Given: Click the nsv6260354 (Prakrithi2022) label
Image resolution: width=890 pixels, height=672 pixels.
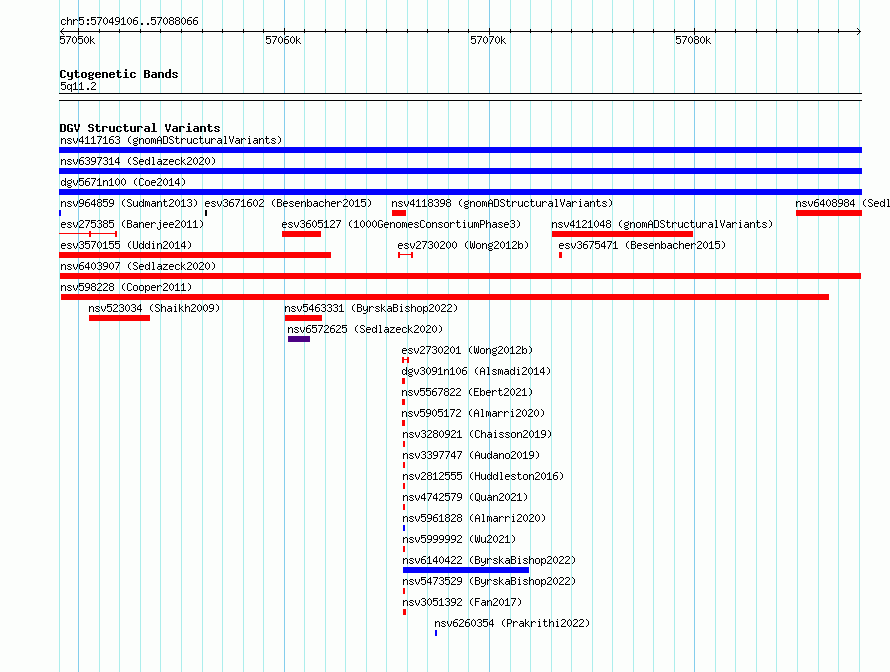Looking at the screenshot, I should point(513,623).
